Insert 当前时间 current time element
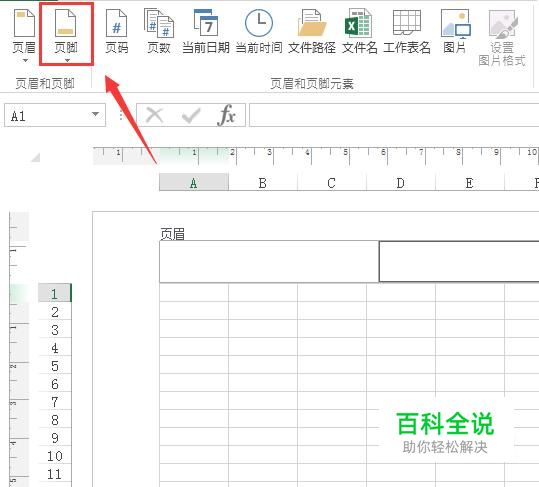539x487 pixels. click(259, 32)
